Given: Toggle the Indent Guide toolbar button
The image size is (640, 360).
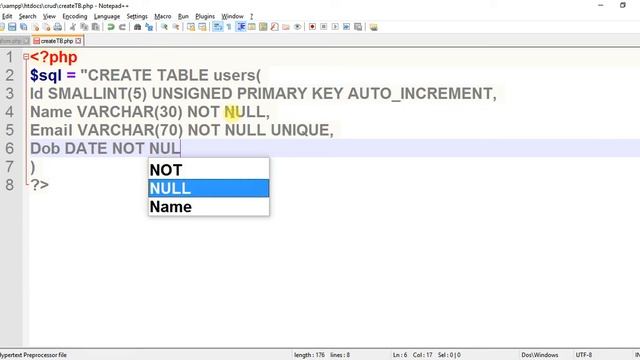Looking at the screenshot, I should pyautogui.click(x=241, y=27).
